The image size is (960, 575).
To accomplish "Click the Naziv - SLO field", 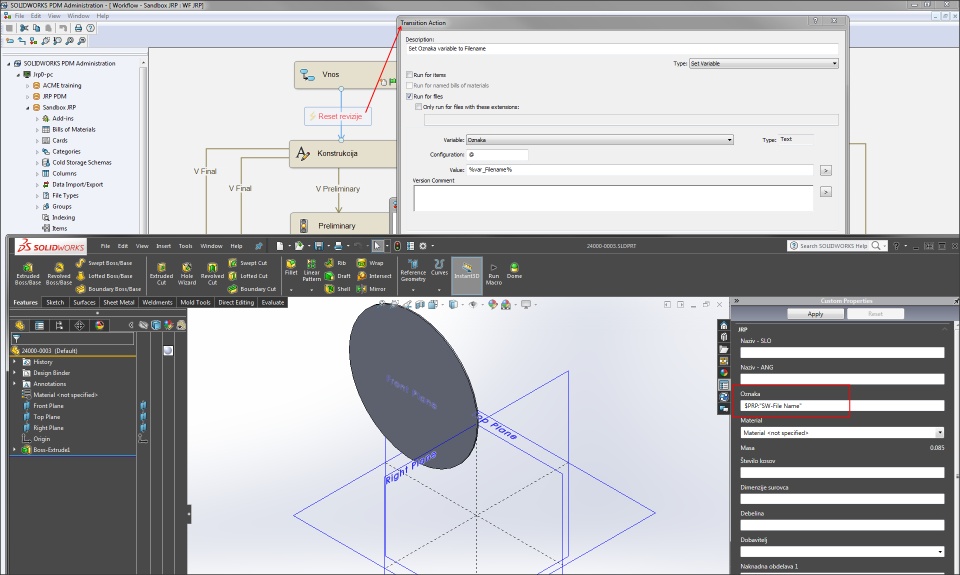I will pyautogui.click(x=842, y=353).
